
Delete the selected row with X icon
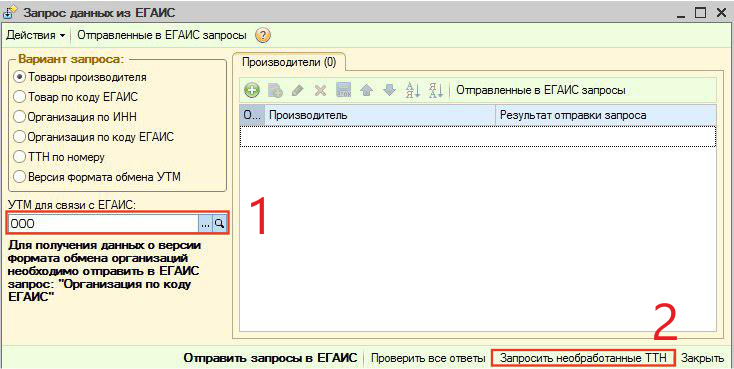tap(320, 90)
